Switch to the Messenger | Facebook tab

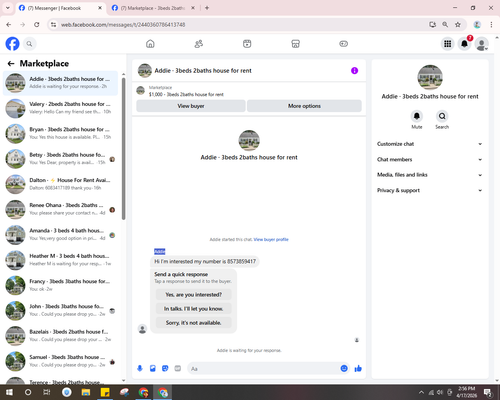pos(61,8)
